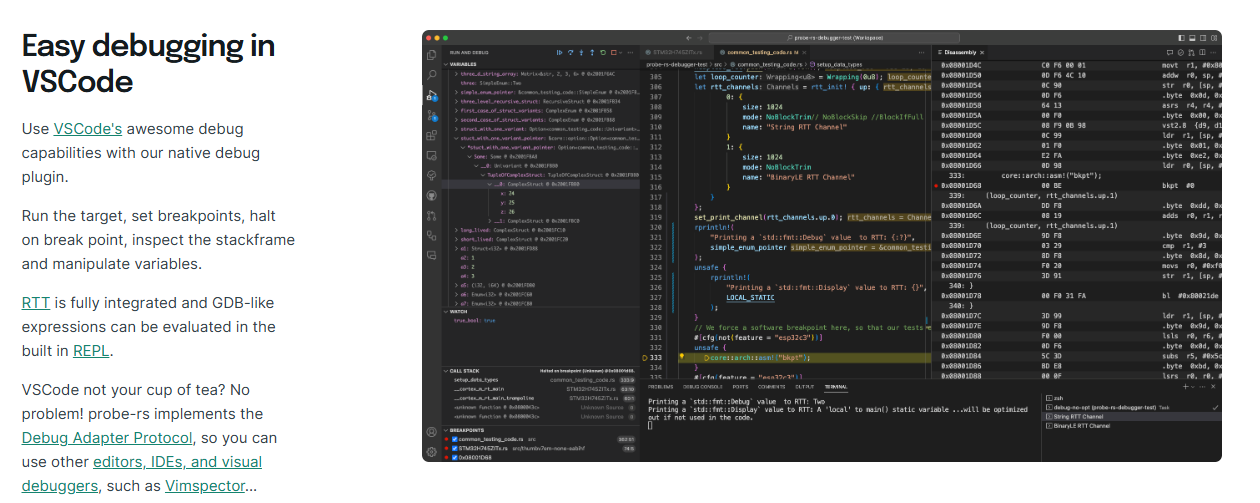Viewport: 1260px width, 503px height.
Task: Select the BinaryLE RTT Channel terminal entry
Action: point(1130,426)
